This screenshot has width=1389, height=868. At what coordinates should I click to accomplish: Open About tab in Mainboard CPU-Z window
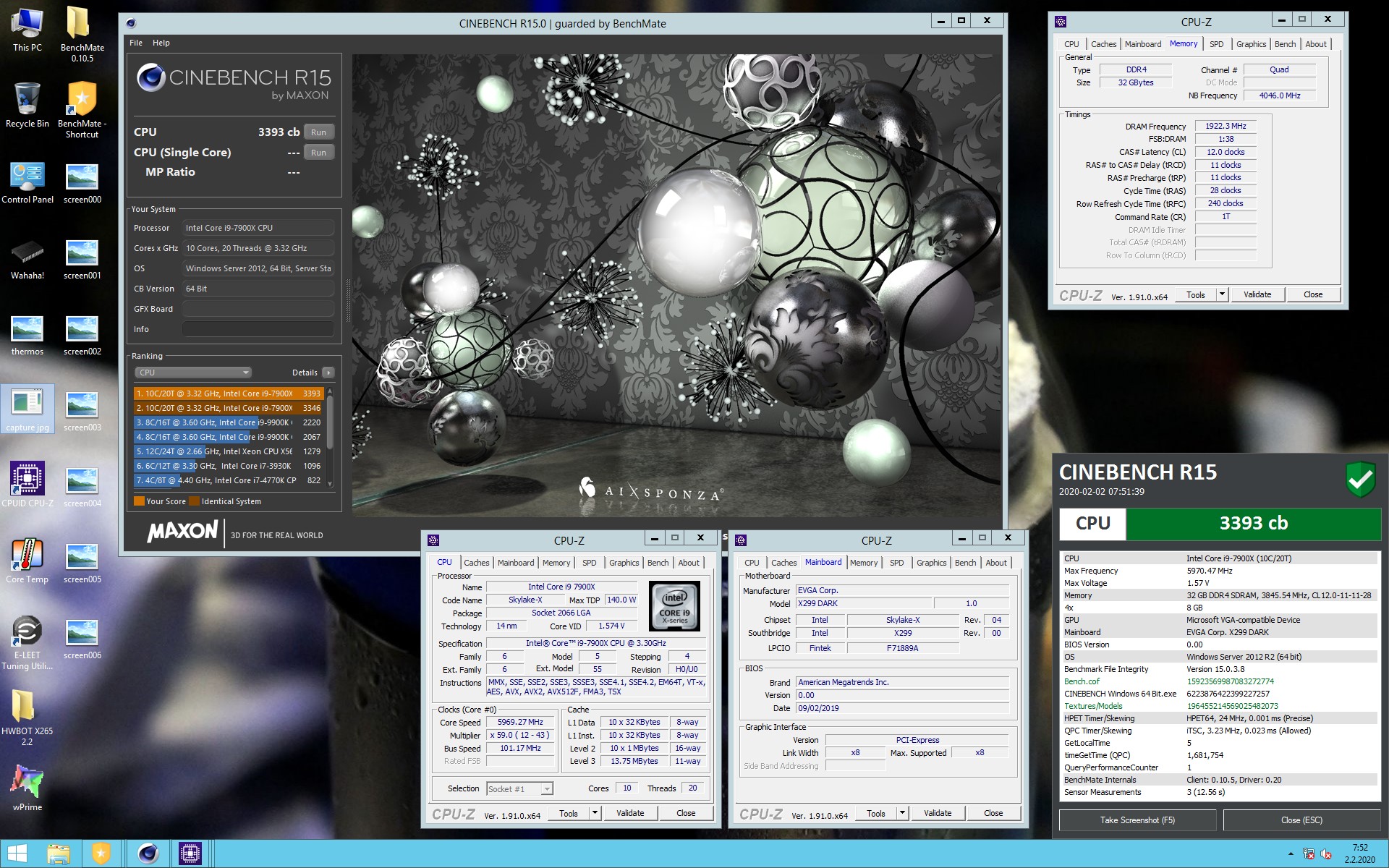point(996,563)
